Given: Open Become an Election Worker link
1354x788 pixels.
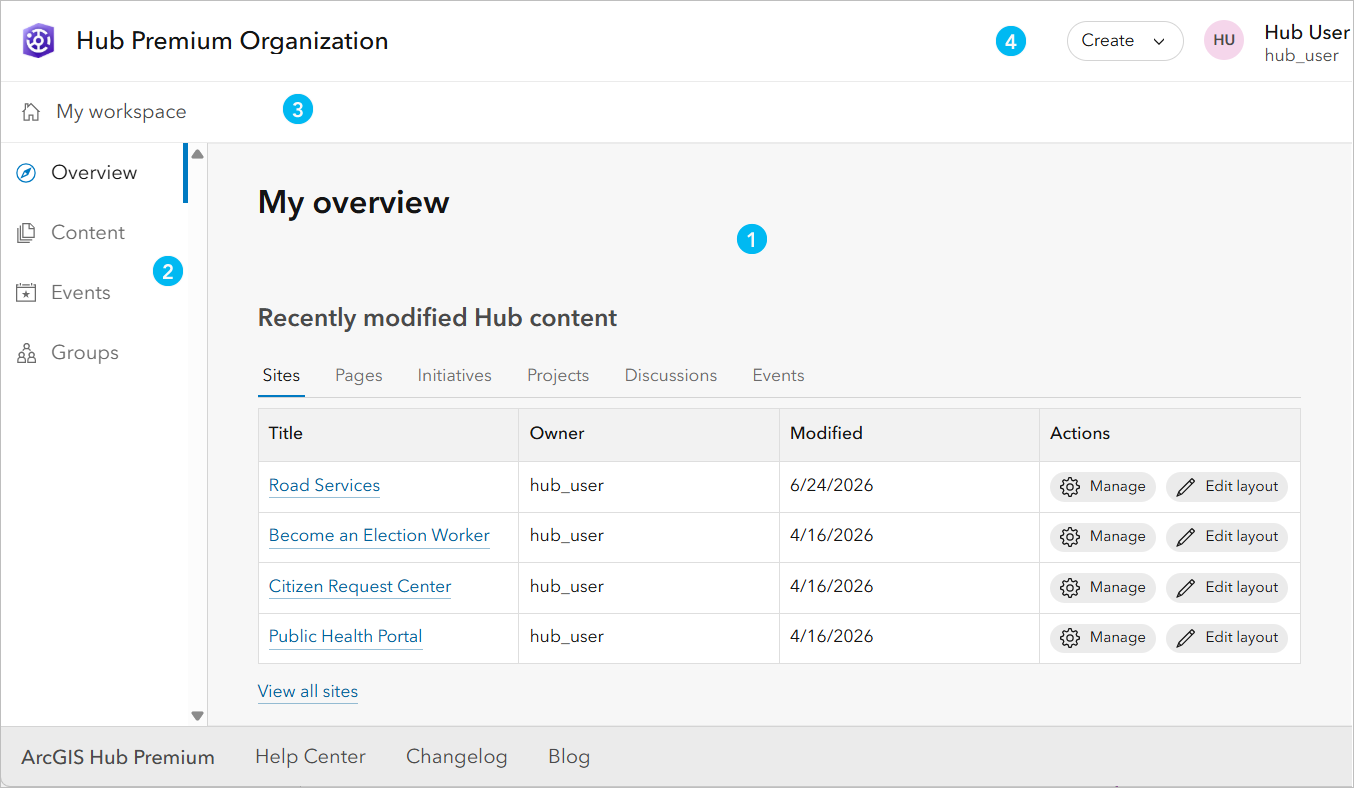Looking at the screenshot, I should tap(379, 536).
